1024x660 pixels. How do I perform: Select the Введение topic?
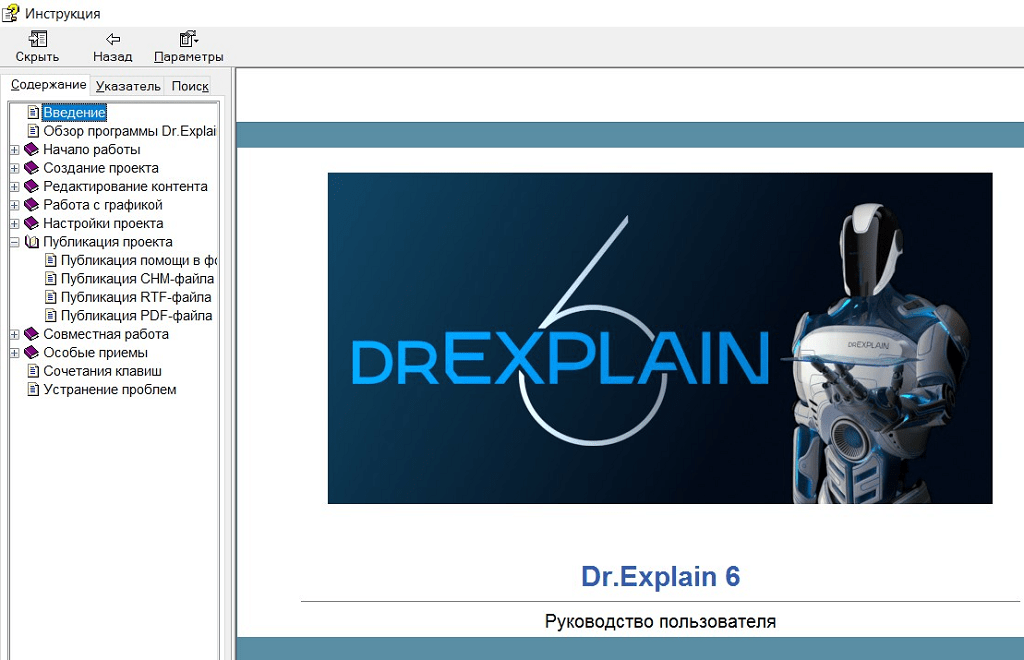74,112
